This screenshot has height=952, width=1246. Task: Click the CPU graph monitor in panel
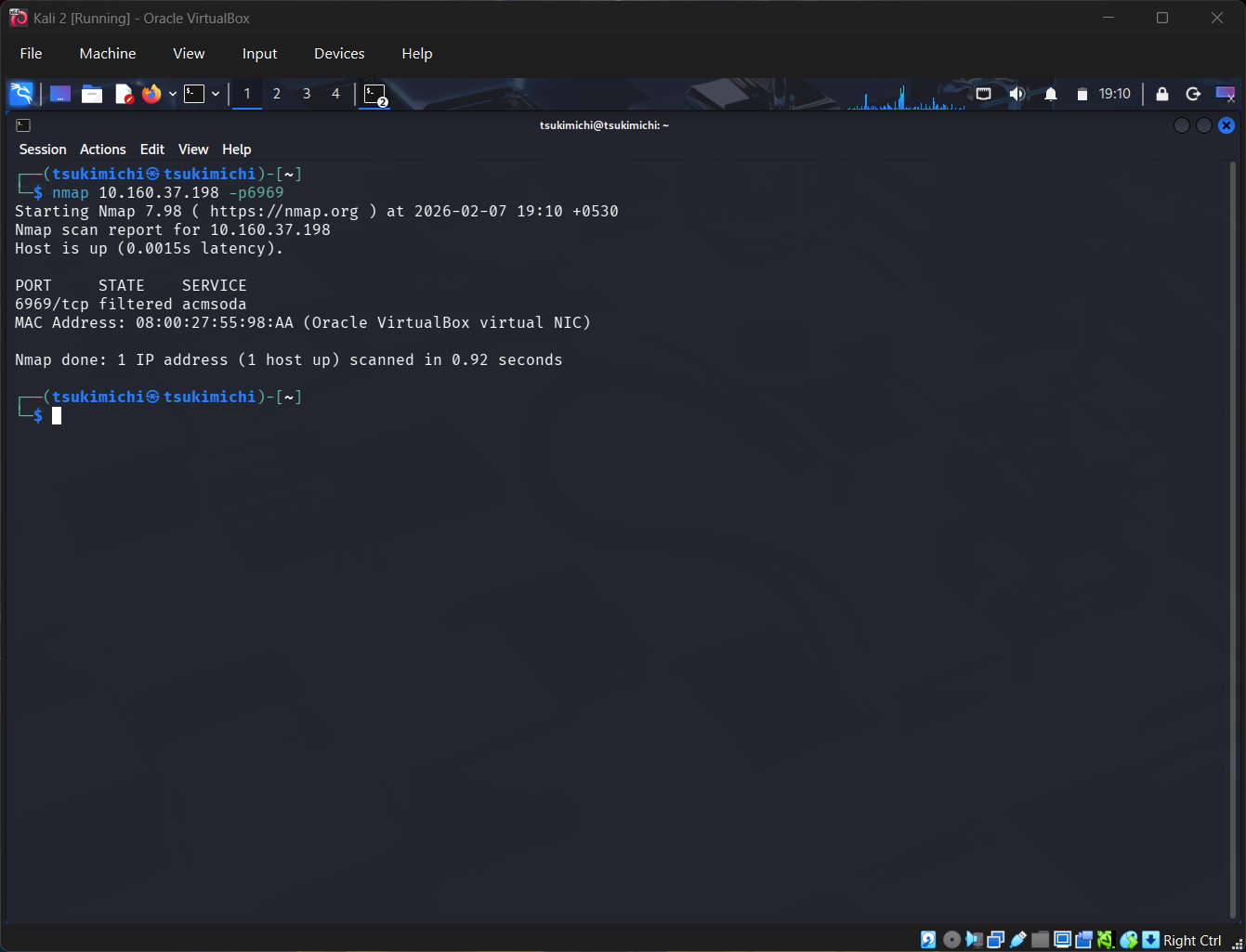point(906,96)
